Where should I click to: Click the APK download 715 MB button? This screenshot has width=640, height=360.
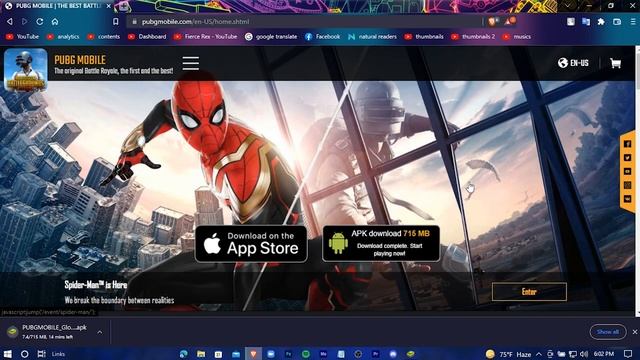click(x=381, y=243)
